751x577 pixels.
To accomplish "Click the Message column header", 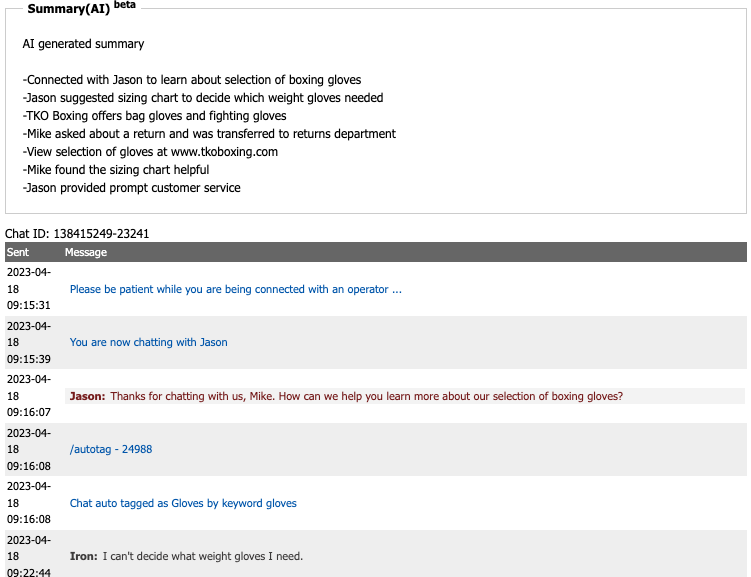I will pos(86,253).
